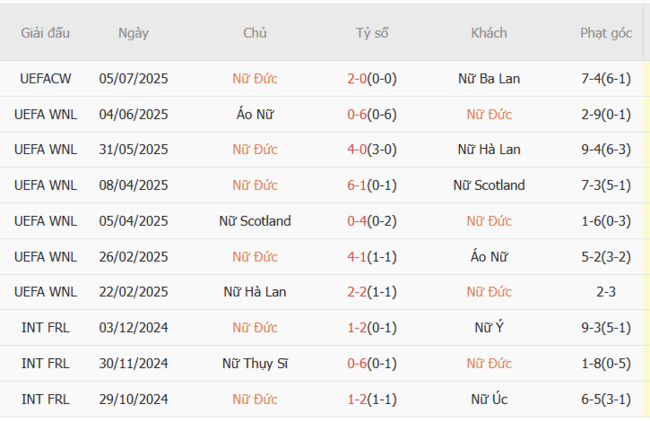The height and width of the screenshot is (421, 650).
Task: Open the Nữ Ba Lan team link
Action: [x=489, y=78]
